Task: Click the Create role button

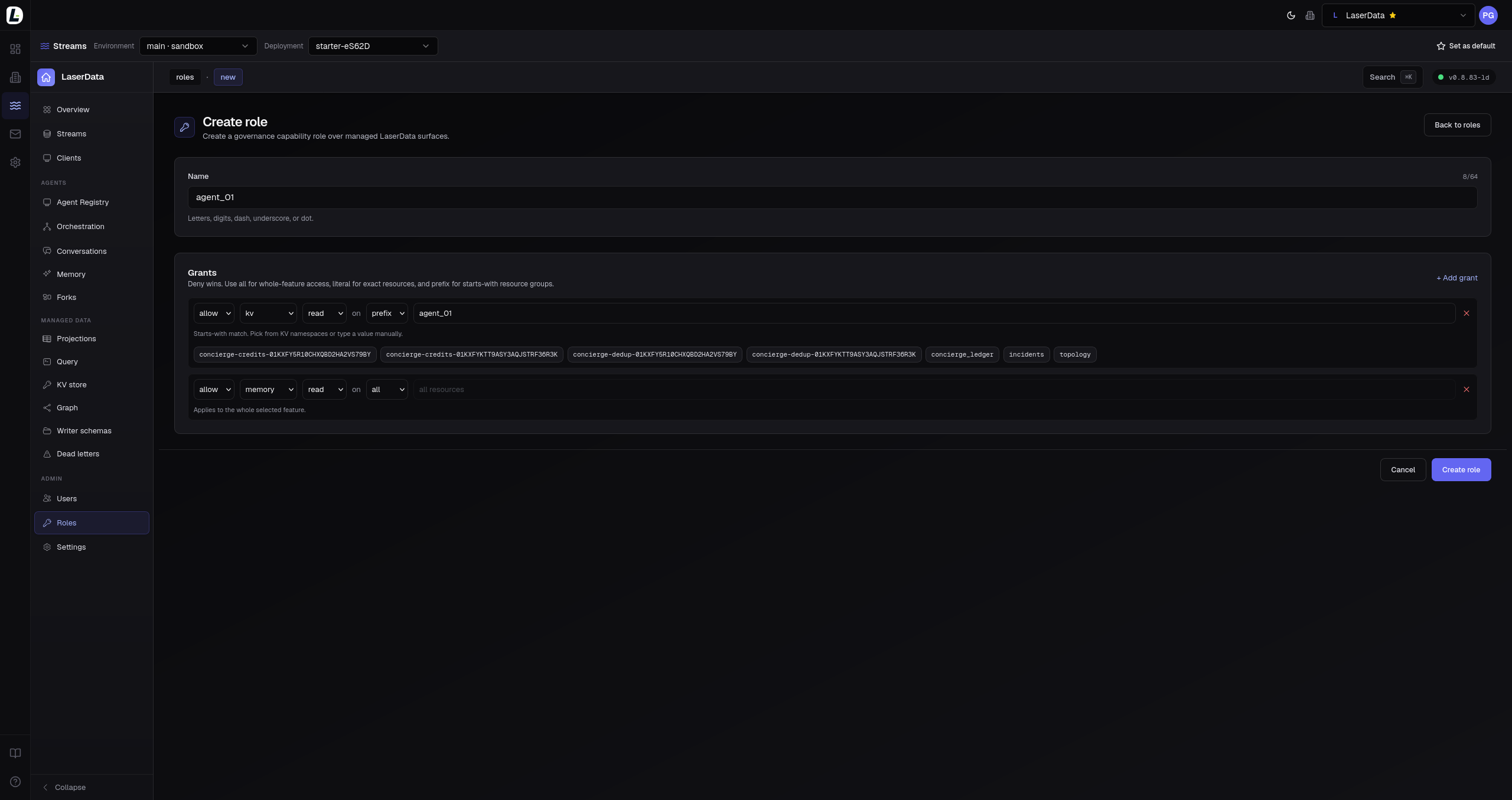Action: 1461,470
